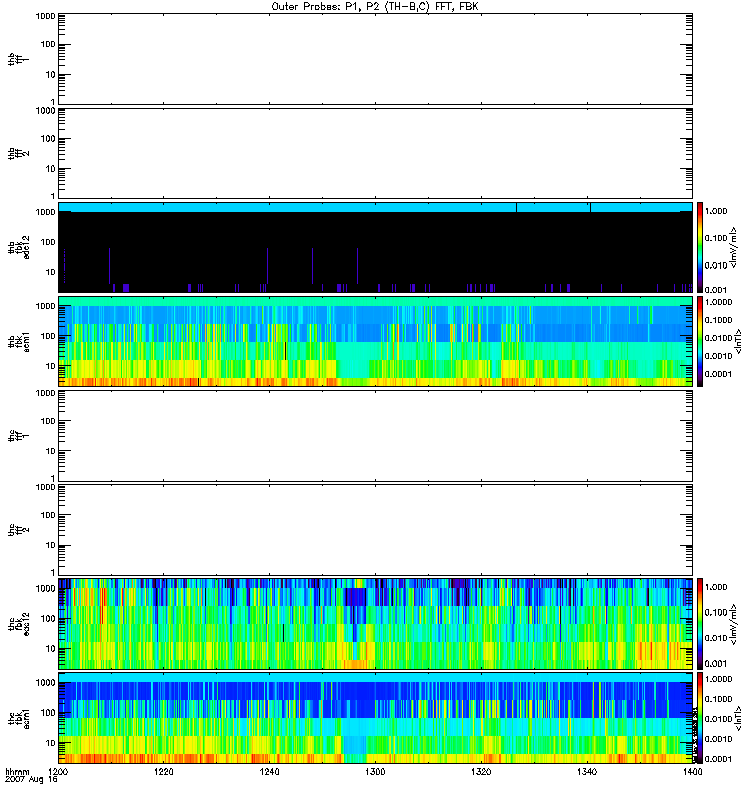Click the 1240 time axis label
Screen dimensions: 750x800
269,774
